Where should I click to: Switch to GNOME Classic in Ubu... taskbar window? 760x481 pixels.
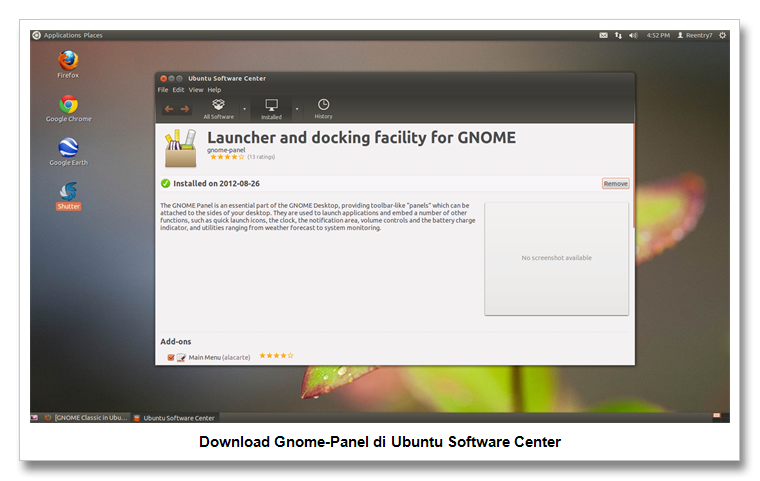(86, 417)
